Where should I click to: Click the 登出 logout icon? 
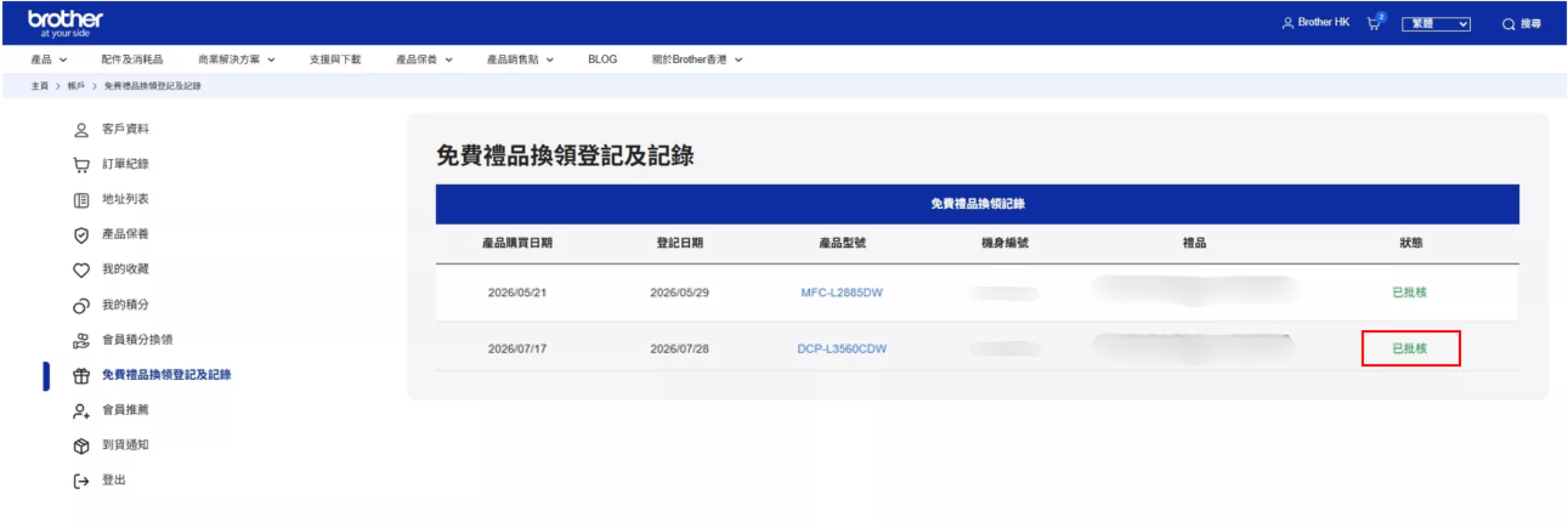pos(81,481)
